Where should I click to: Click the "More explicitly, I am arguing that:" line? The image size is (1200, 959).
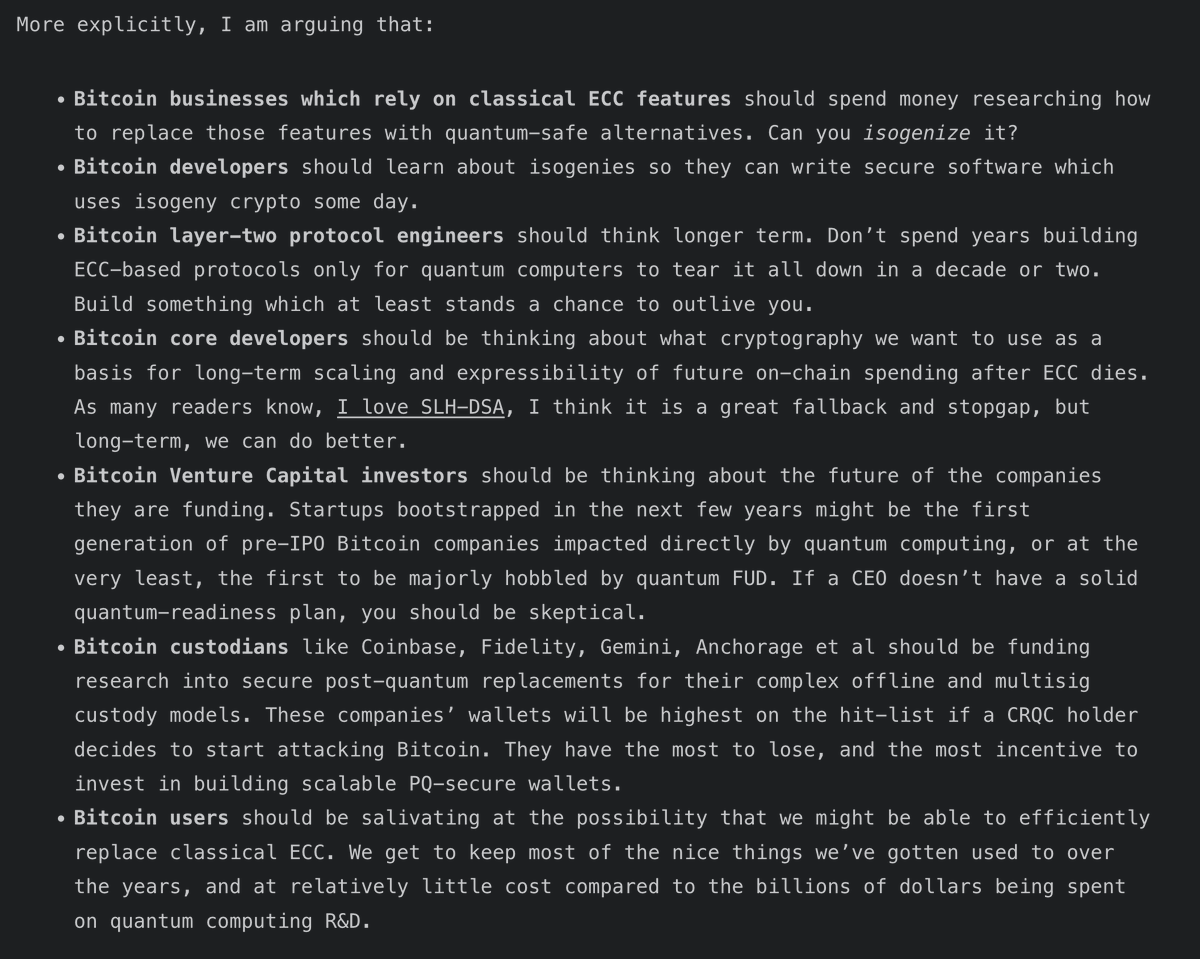point(226,24)
